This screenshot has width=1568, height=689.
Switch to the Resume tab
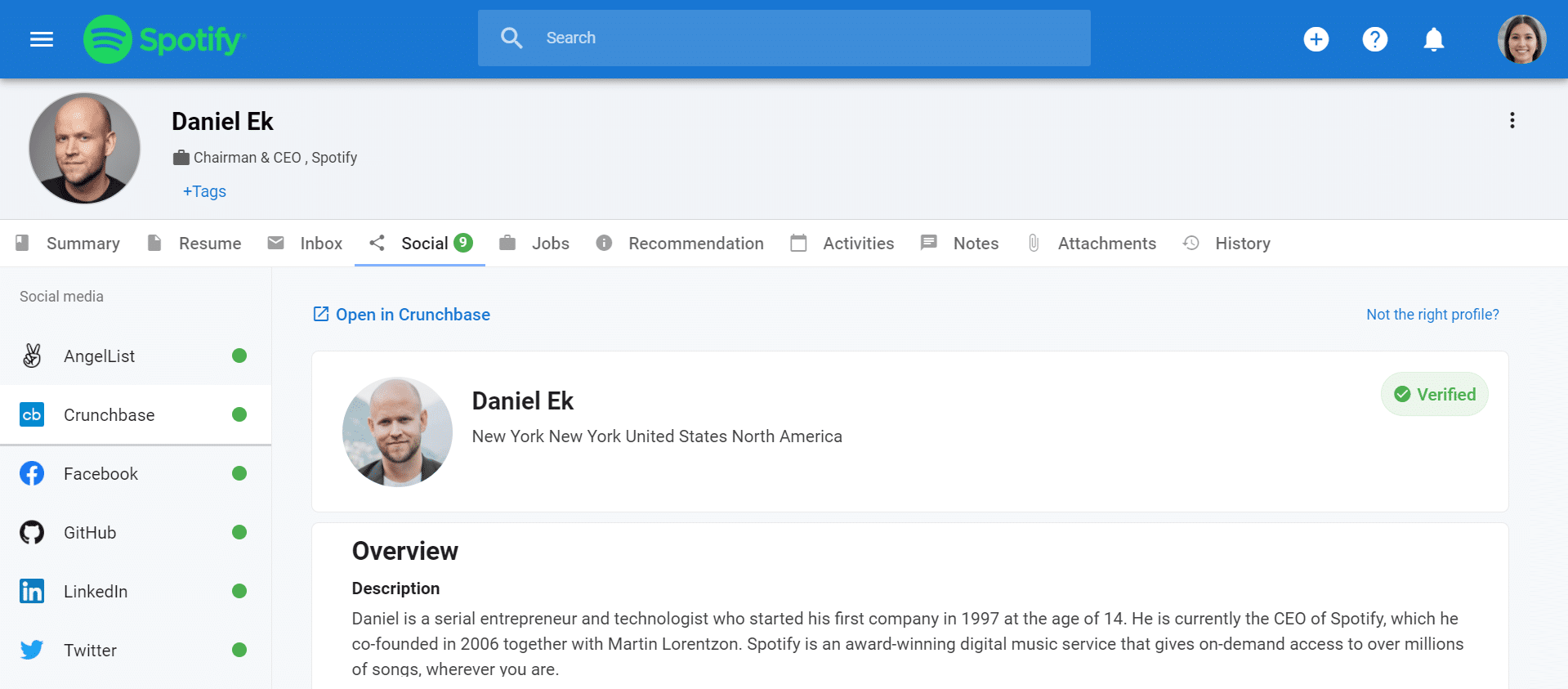pos(194,244)
